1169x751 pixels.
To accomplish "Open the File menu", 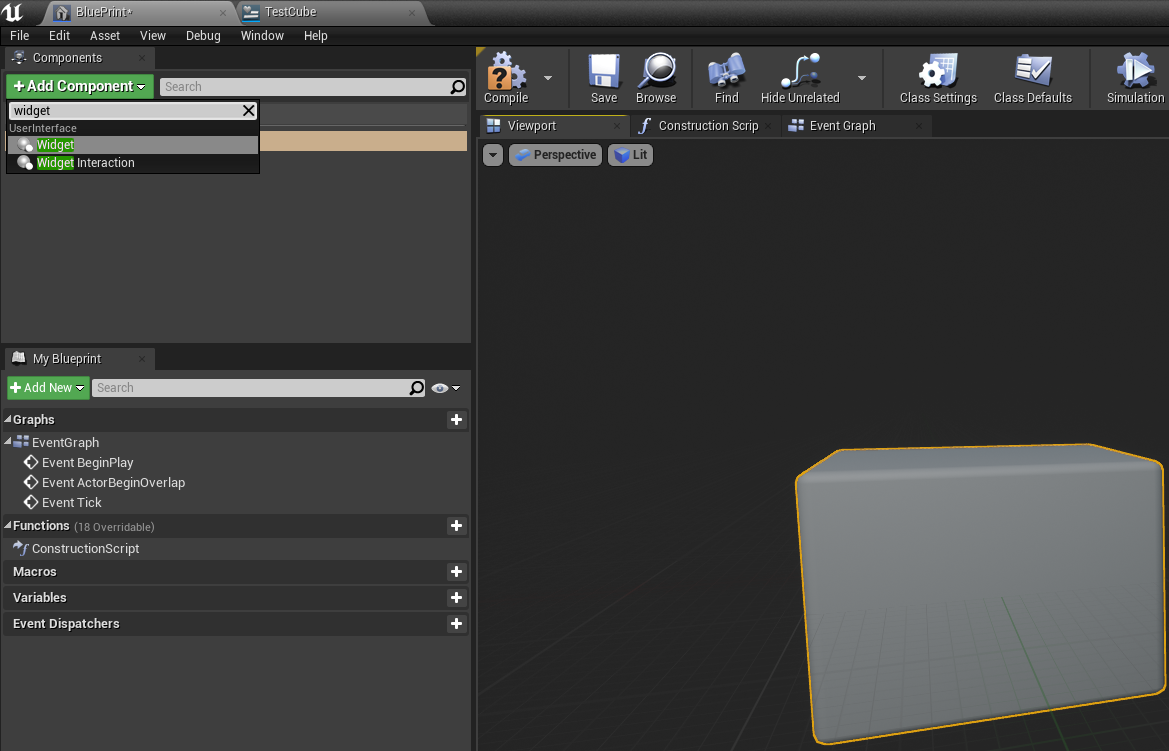I will click(19, 36).
